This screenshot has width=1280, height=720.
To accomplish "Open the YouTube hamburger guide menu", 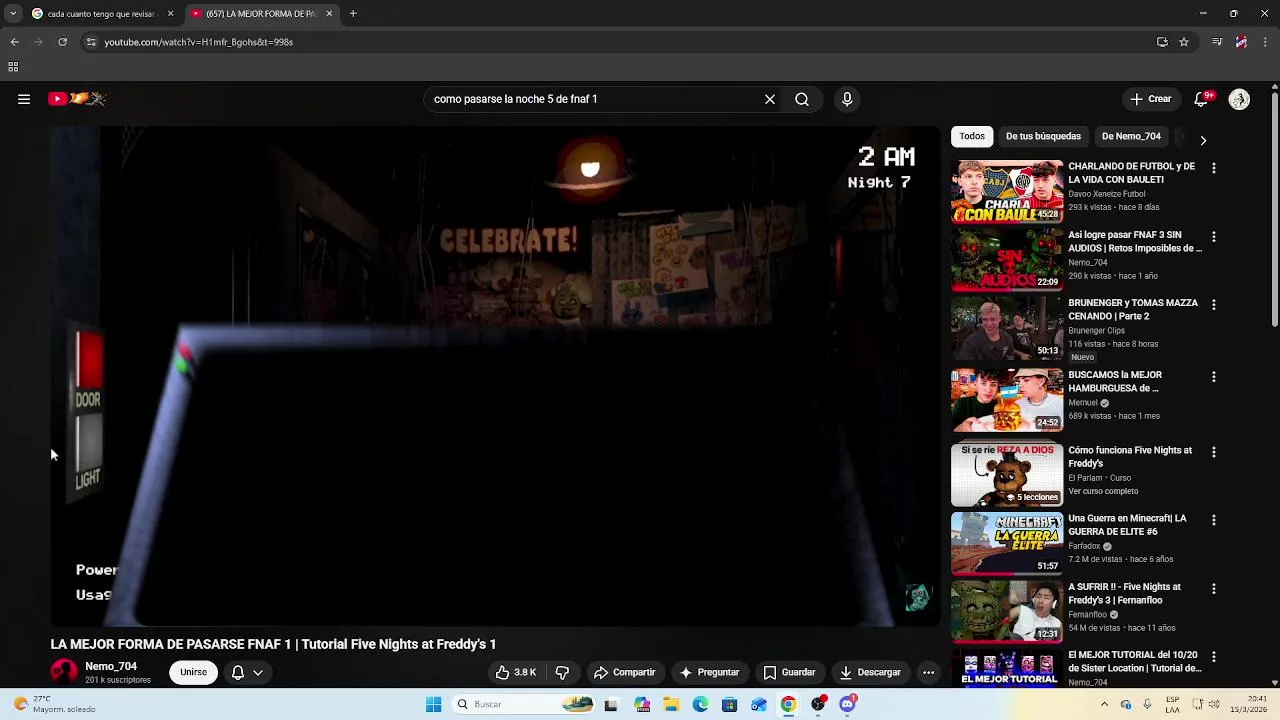I will (x=24, y=99).
